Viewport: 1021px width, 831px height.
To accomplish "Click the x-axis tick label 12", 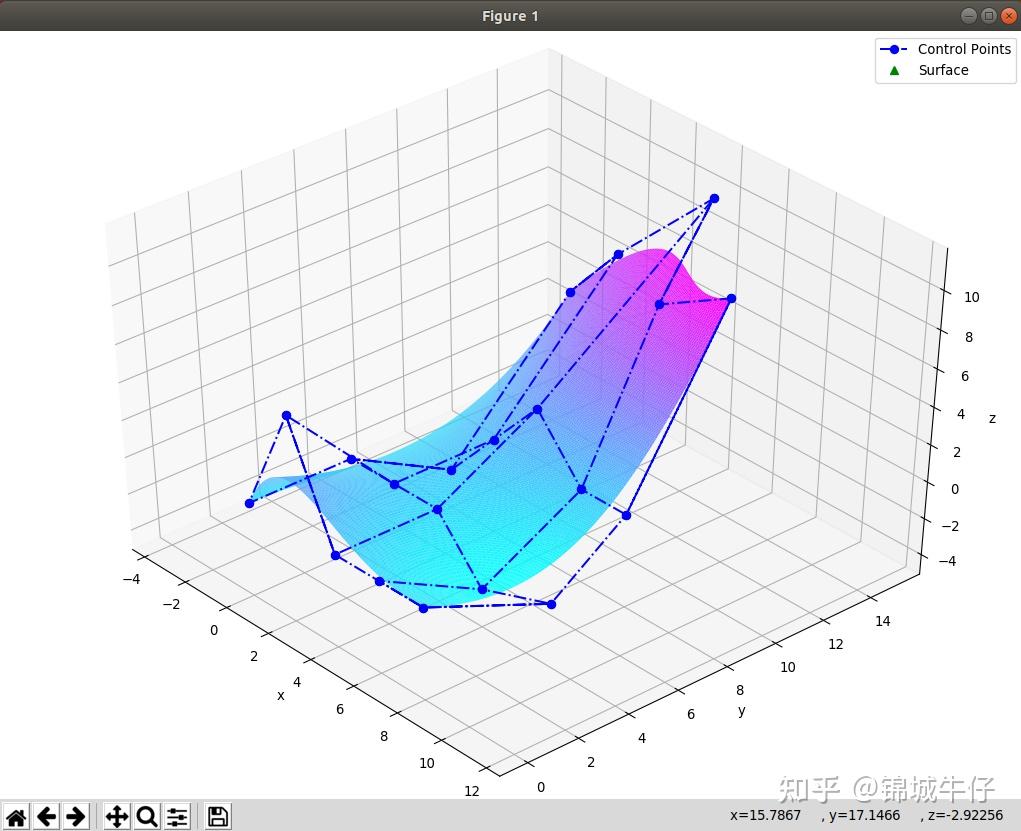I will click(x=471, y=791).
